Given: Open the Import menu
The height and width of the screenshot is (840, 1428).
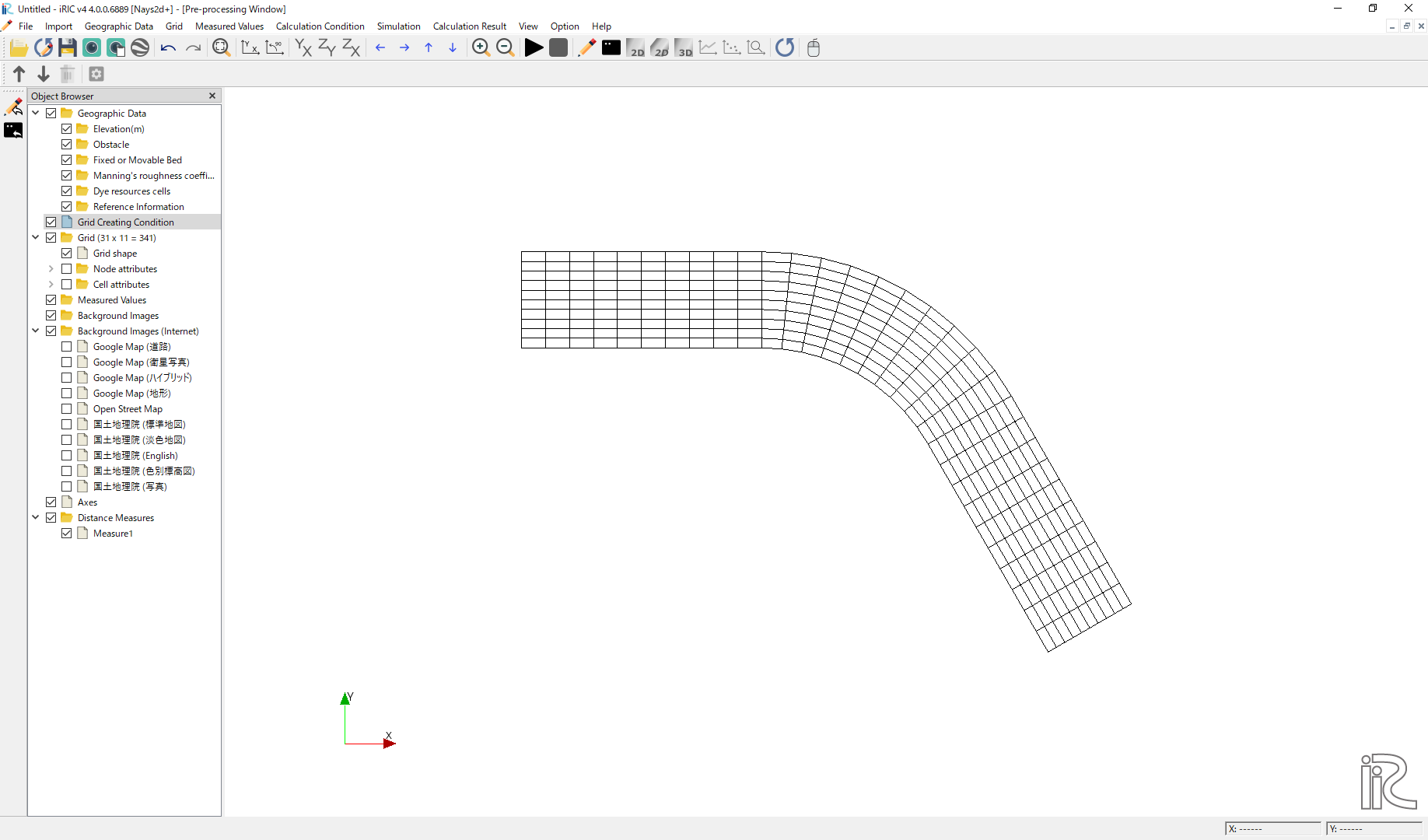Looking at the screenshot, I should (58, 26).
